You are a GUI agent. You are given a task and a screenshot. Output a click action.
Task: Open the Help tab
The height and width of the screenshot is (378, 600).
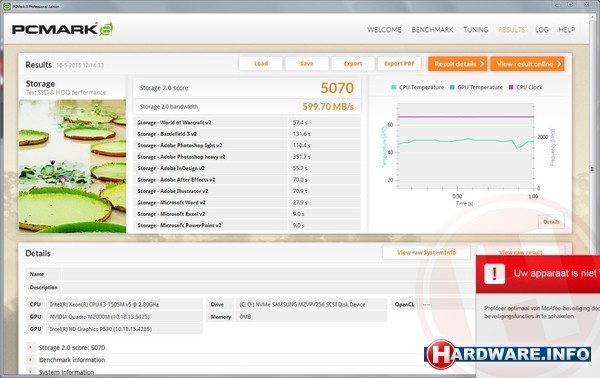tap(567, 29)
